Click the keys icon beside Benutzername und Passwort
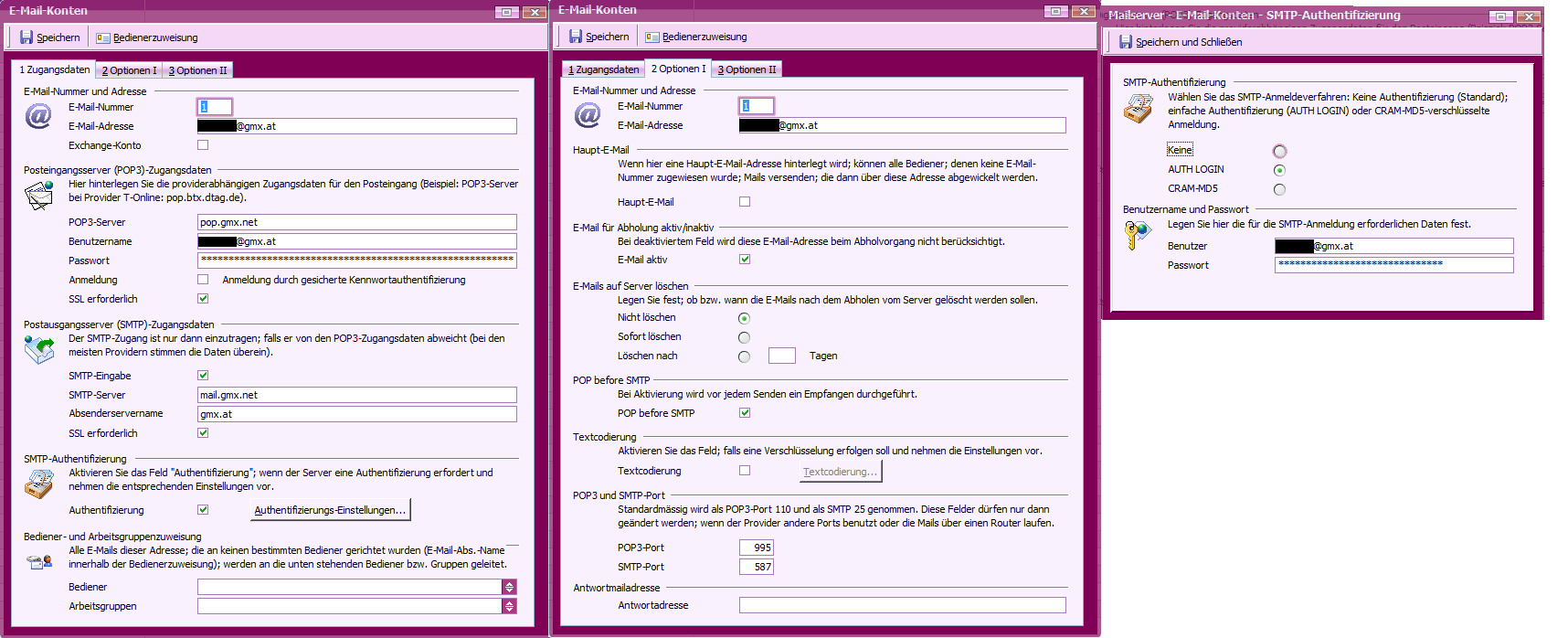 pos(1138,235)
